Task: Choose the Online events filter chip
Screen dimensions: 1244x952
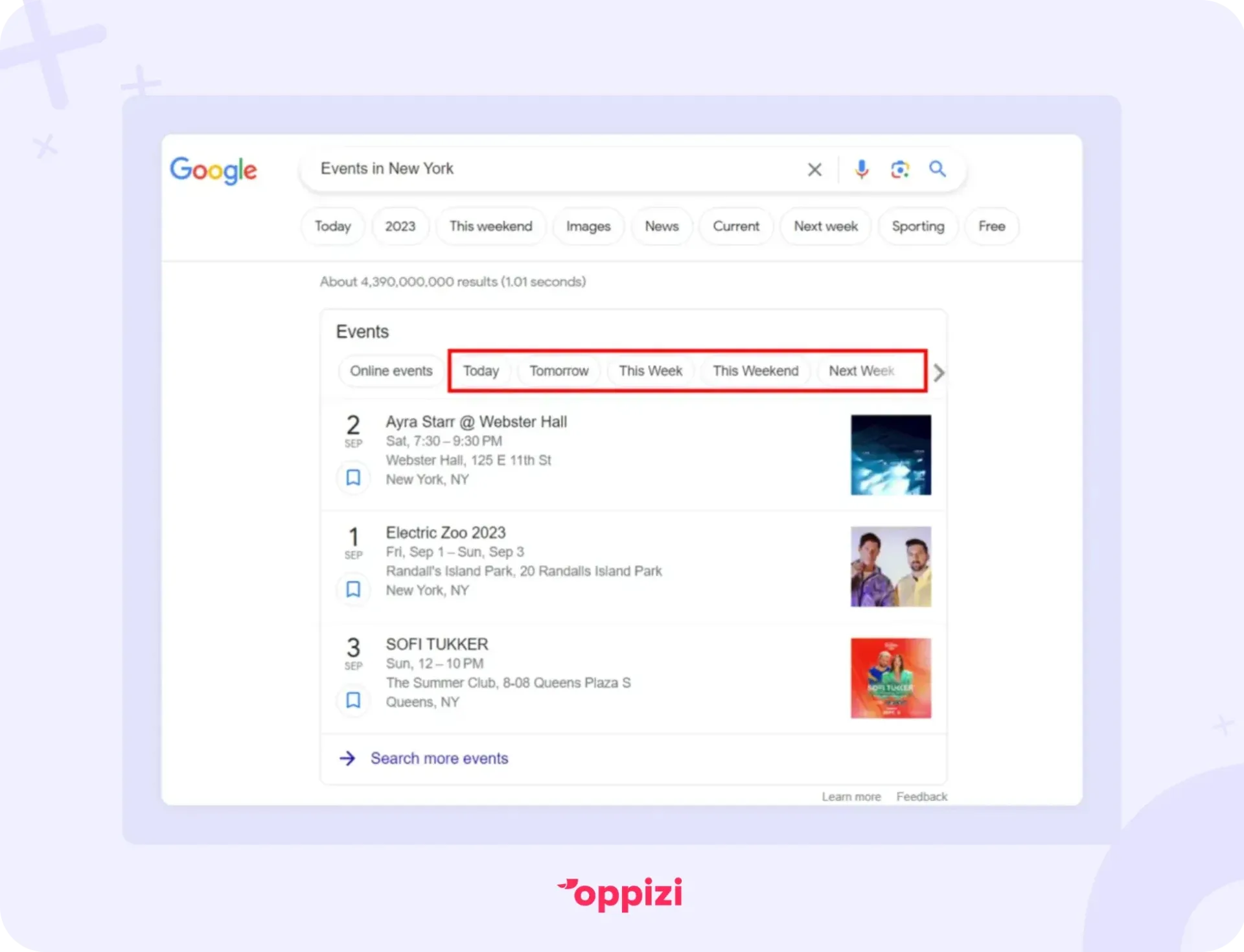Action: [x=391, y=371]
